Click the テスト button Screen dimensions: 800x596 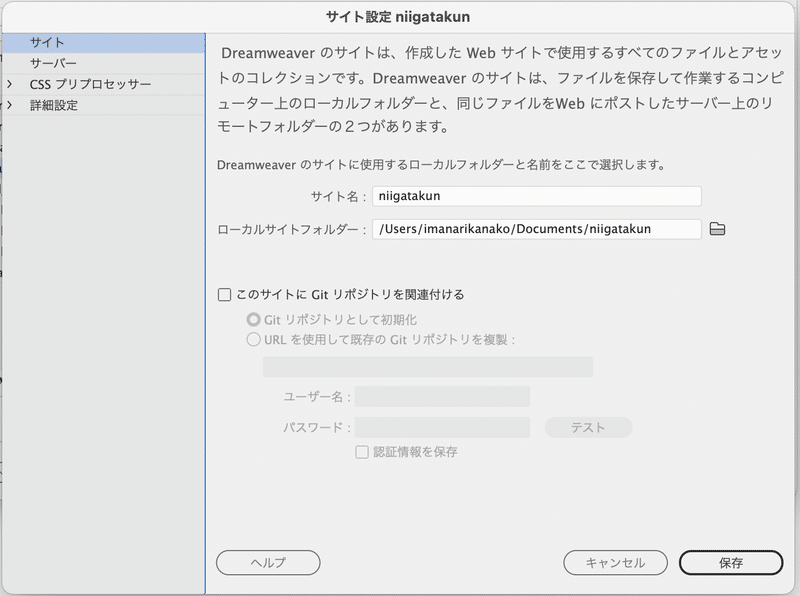588,428
